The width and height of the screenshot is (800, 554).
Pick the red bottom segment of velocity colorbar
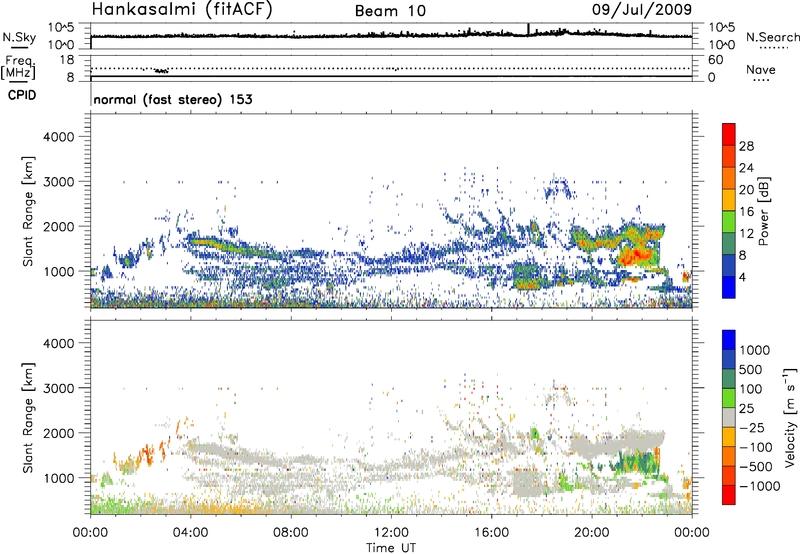(x=729, y=495)
